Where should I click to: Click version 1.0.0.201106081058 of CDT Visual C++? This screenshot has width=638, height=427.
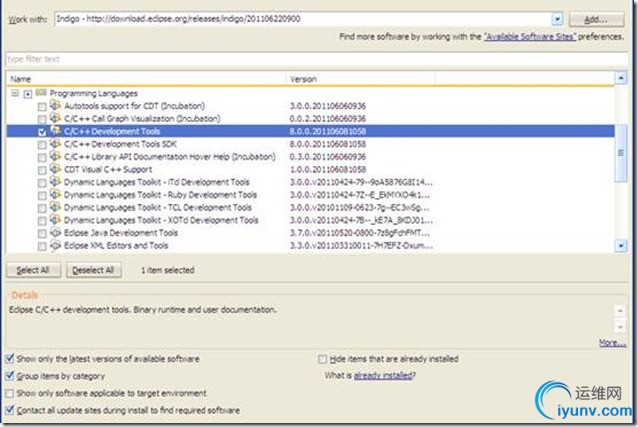tap(328, 169)
